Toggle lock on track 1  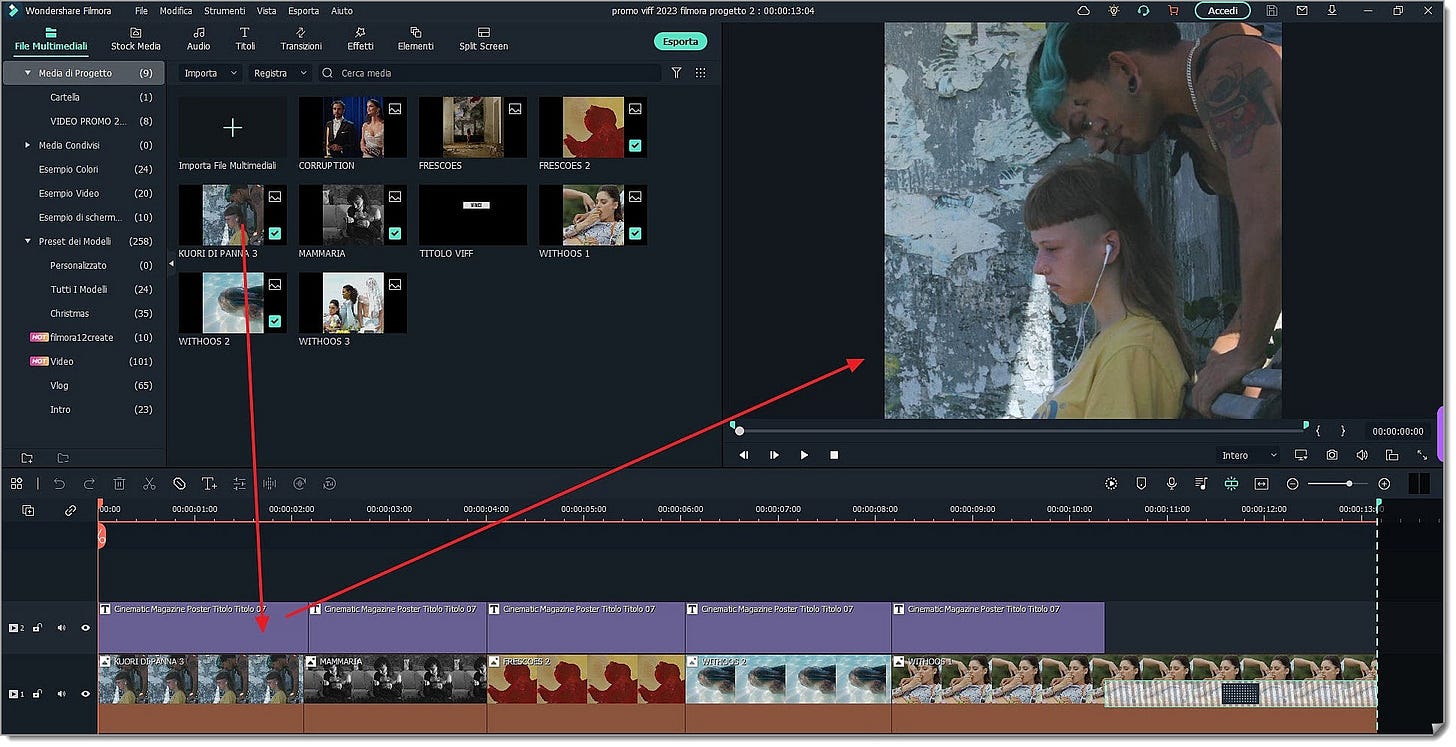click(37, 693)
